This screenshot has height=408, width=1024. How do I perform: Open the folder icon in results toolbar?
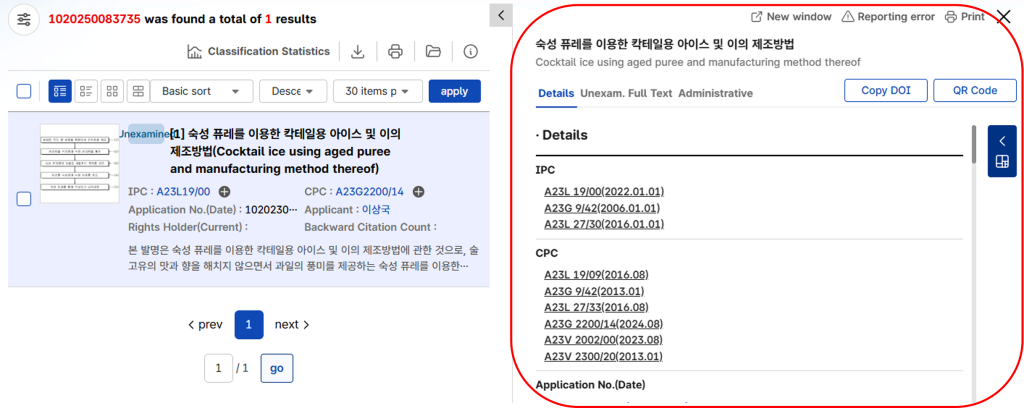pyautogui.click(x=433, y=51)
